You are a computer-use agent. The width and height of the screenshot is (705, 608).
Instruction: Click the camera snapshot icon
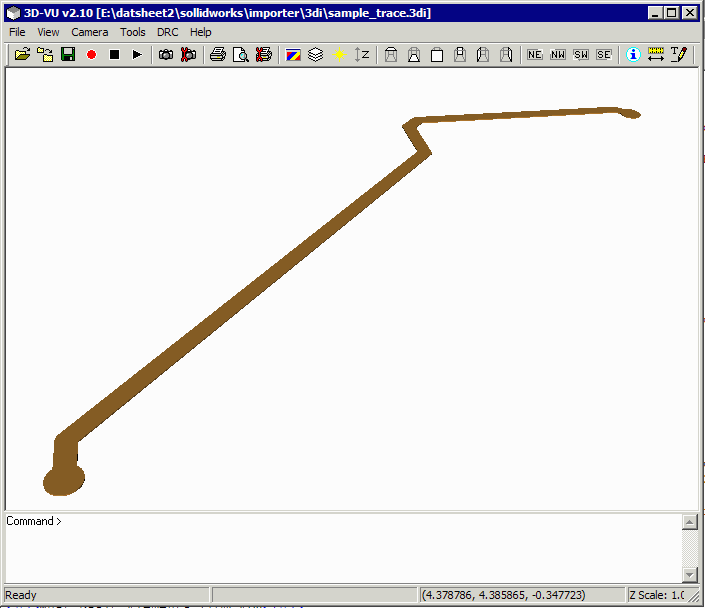tap(166, 54)
